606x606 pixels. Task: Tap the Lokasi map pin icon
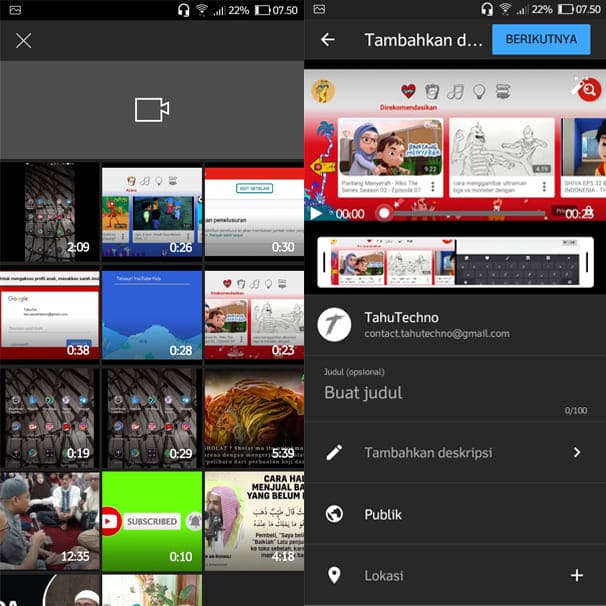point(335,575)
